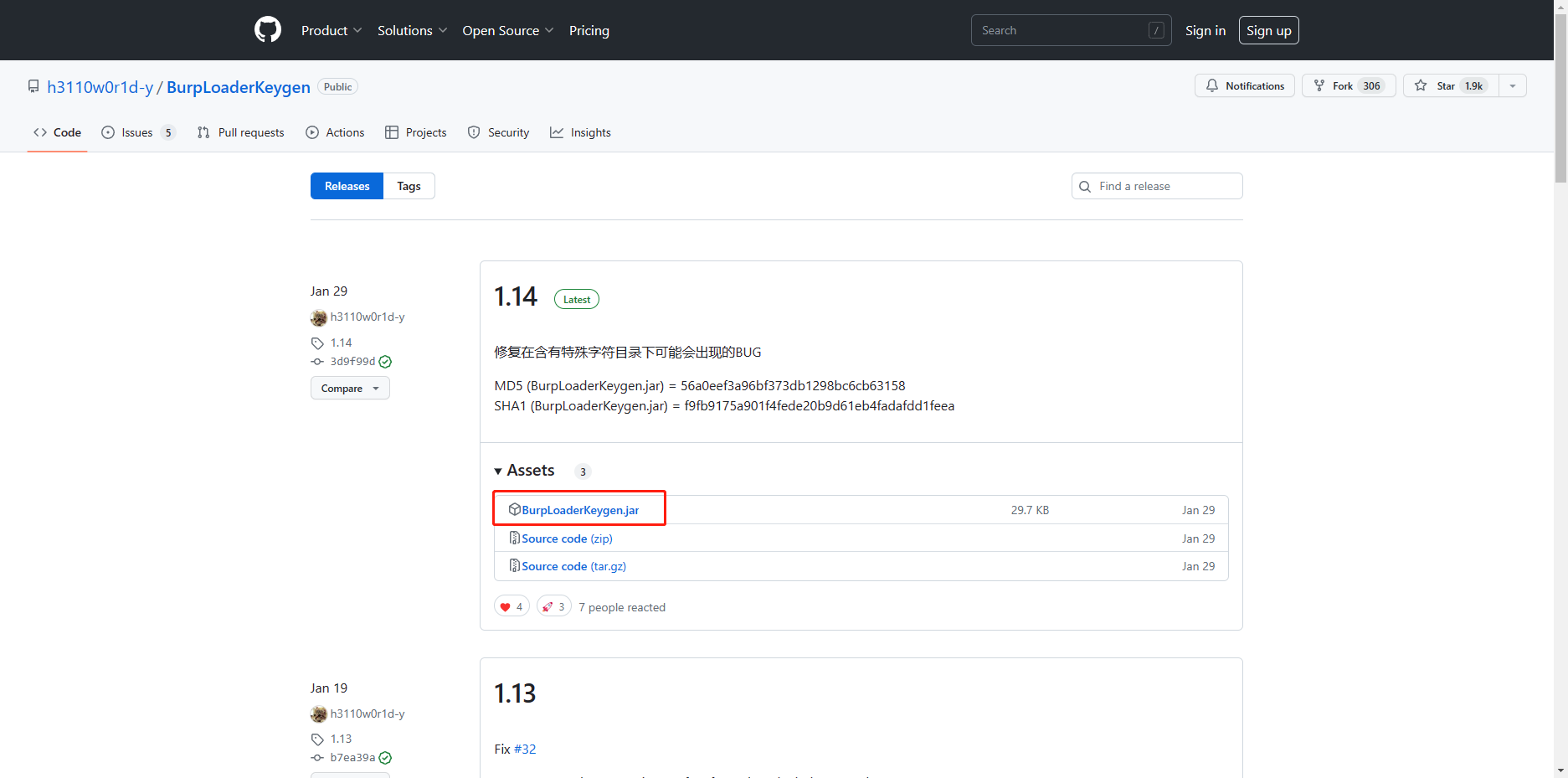This screenshot has height=778, width=1568.
Task: Go to Sign in
Action: (x=1205, y=30)
